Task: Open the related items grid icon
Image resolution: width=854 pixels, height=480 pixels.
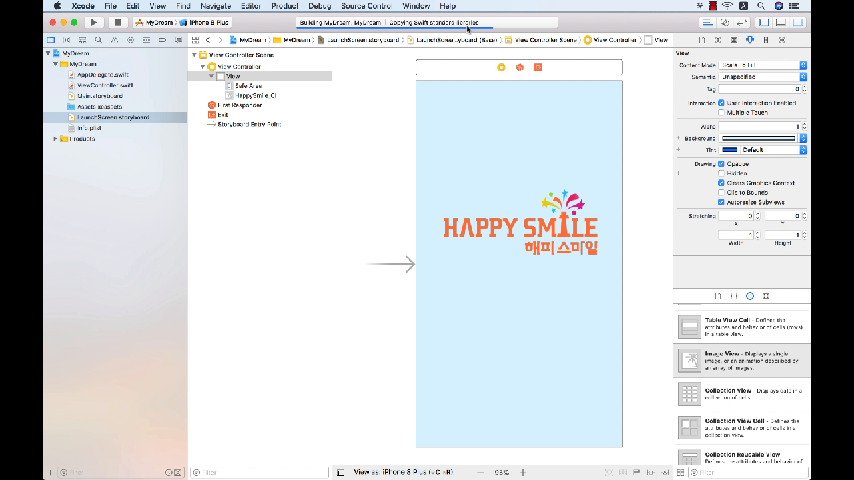Action: (195, 40)
